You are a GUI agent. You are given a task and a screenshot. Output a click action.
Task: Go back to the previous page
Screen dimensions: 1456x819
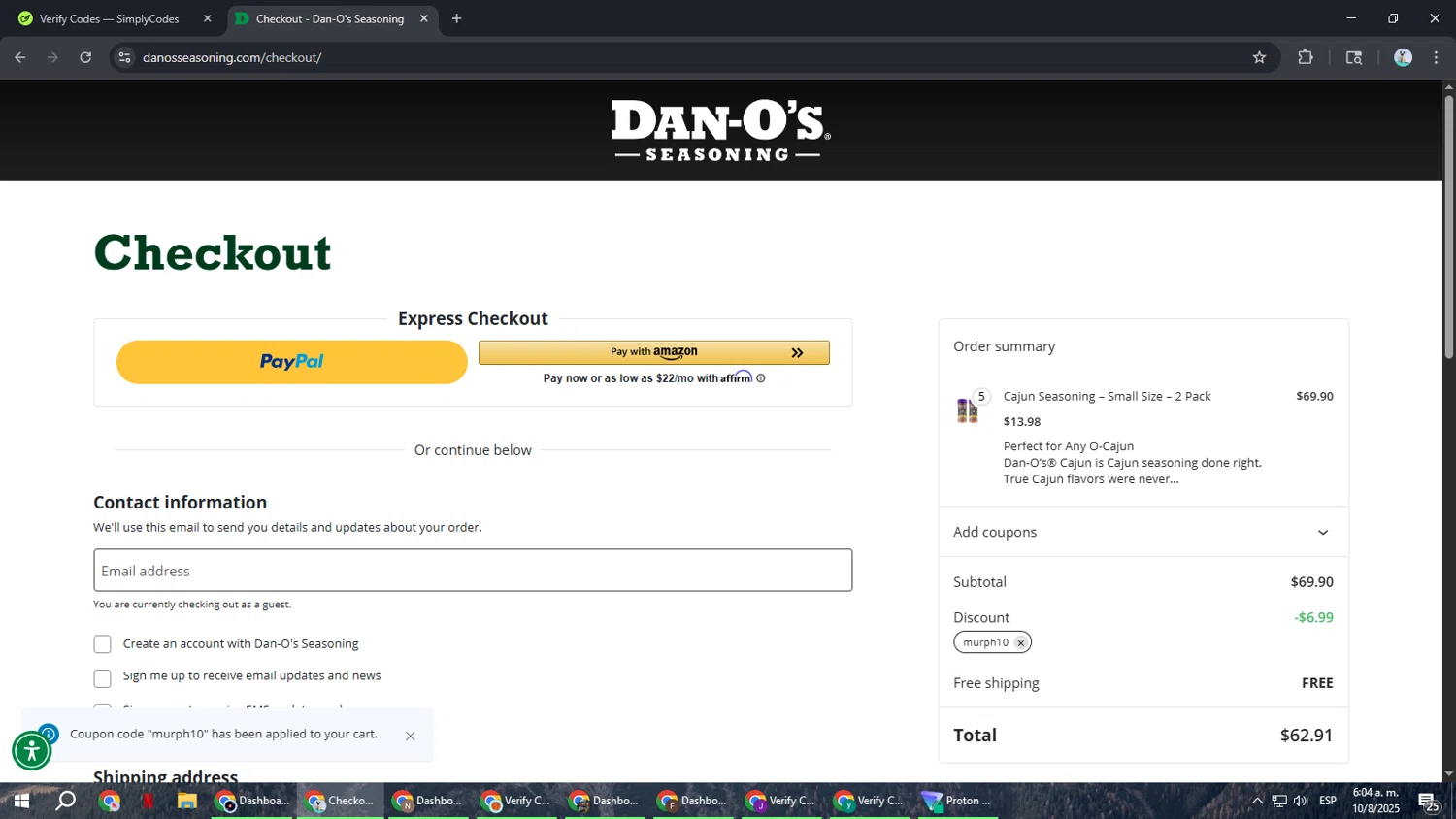coord(20,57)
